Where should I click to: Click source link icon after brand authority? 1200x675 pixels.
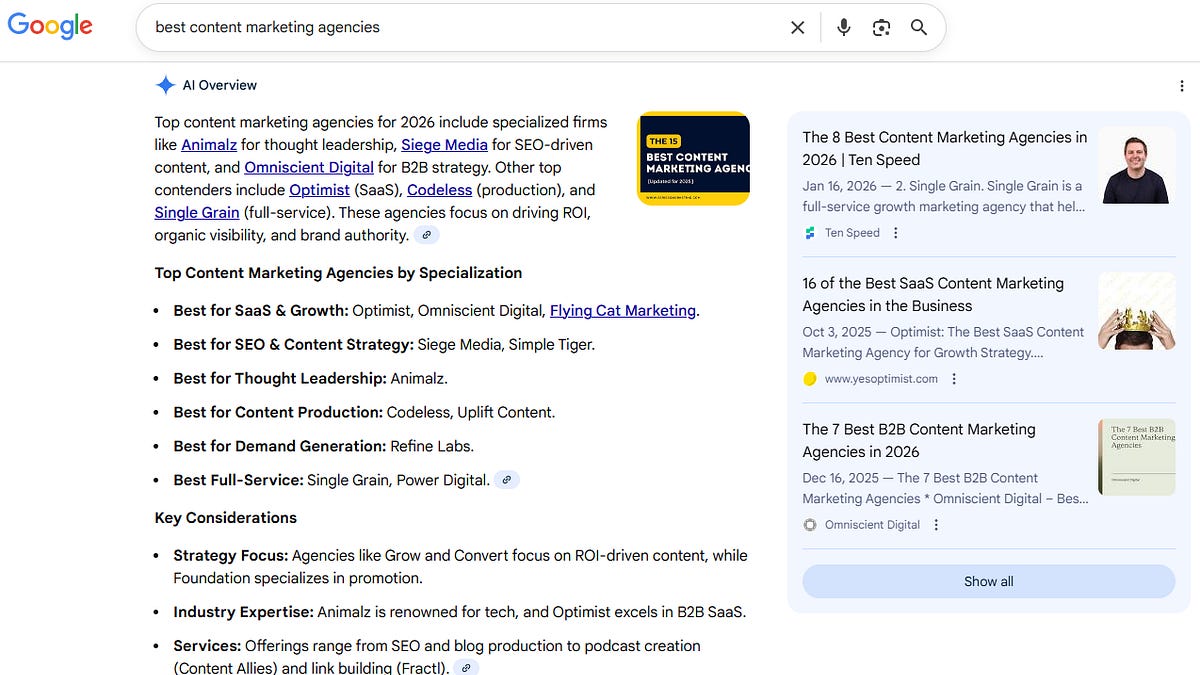[427, 235]
